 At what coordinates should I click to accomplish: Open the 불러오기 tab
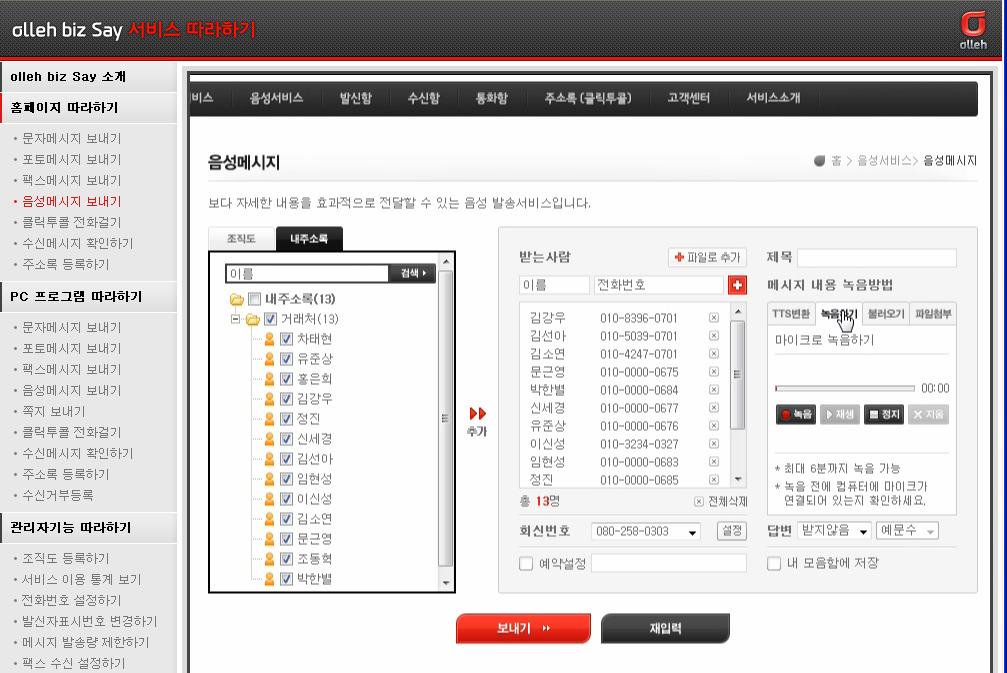pyautogui.click(x=886, y=314)
